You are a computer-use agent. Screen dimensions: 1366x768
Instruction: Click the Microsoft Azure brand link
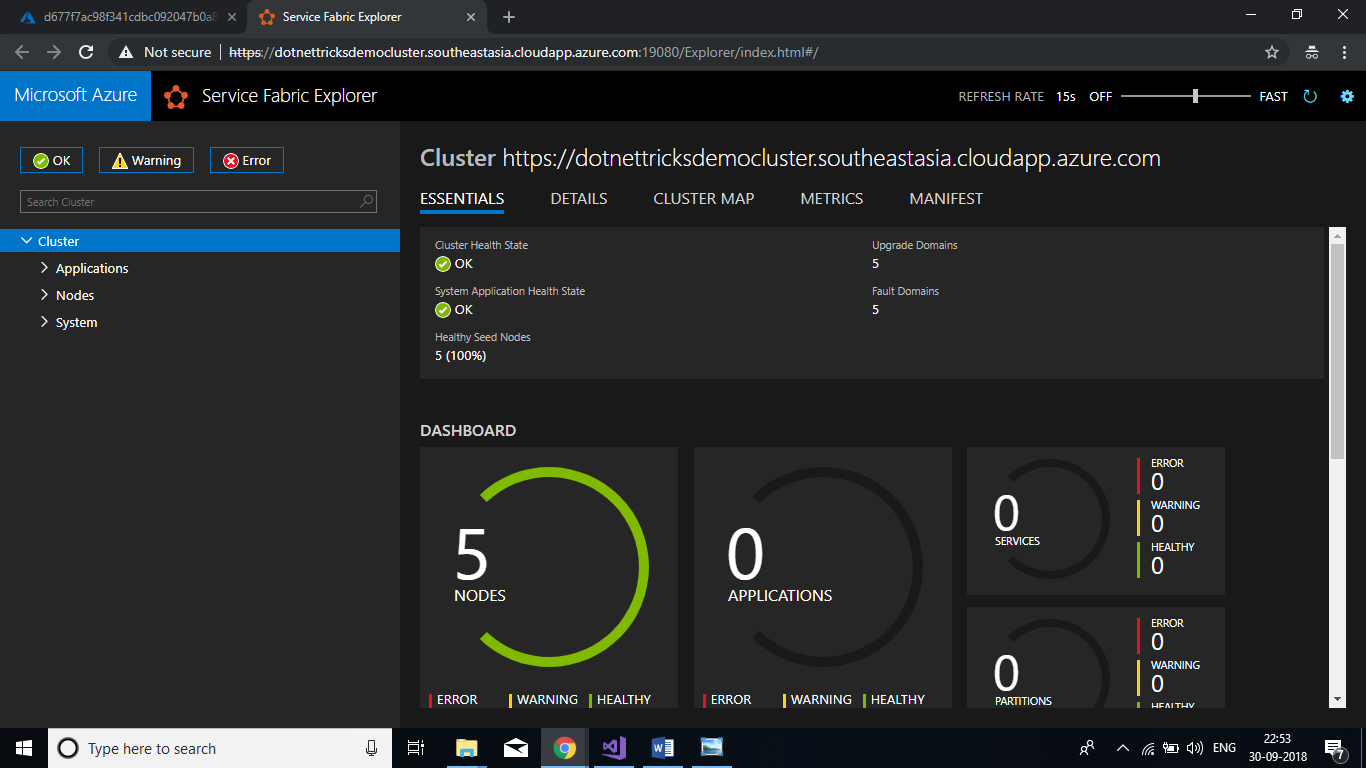76,96
